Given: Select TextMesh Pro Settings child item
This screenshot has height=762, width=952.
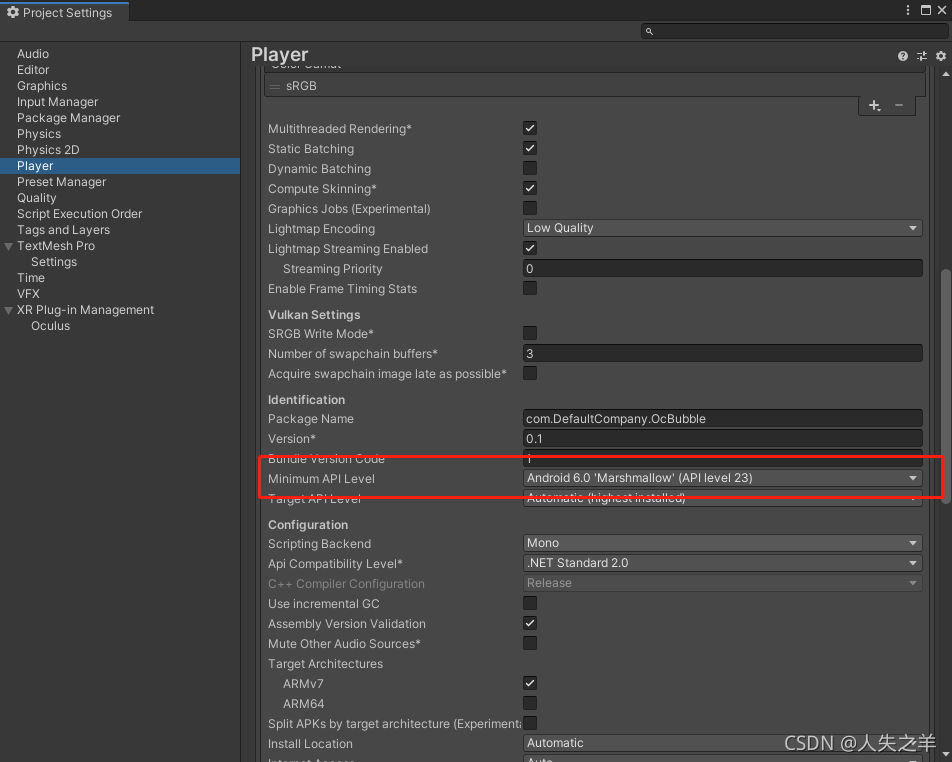Looking at the screenshot, I should click(x=54, y=262).
